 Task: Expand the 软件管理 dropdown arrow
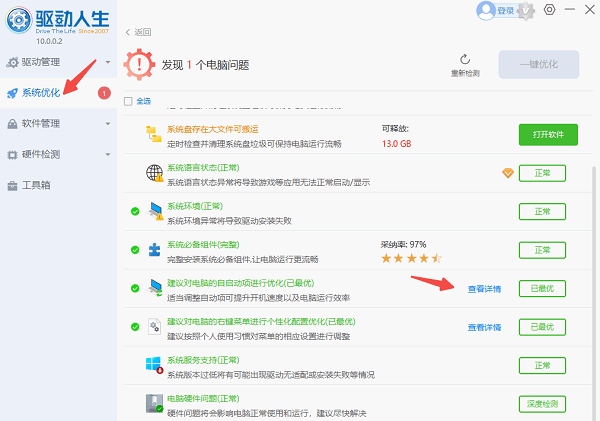(x=108, y=124)
